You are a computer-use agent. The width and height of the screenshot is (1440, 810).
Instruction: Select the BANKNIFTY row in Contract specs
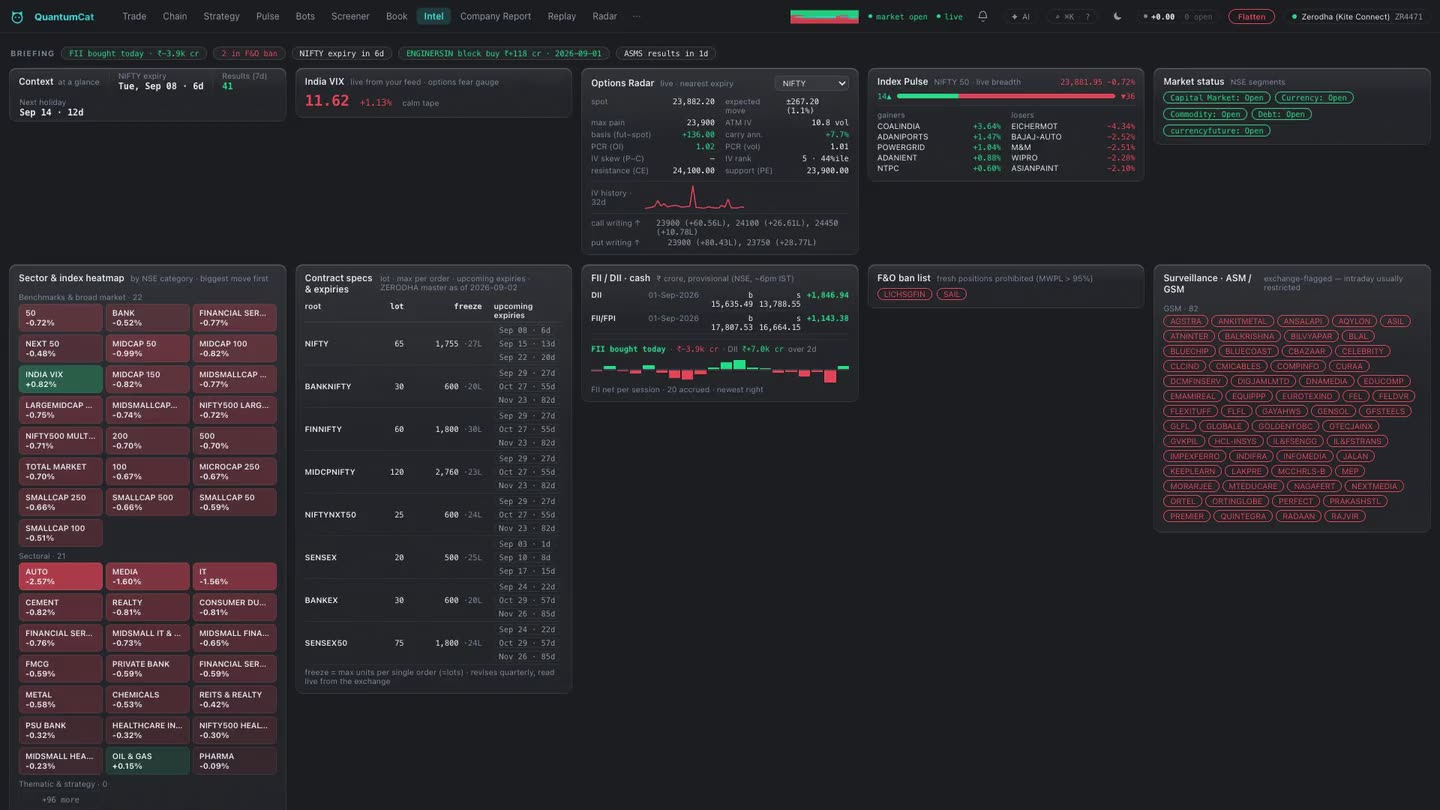pyautogui.click(x=434, y=386)
